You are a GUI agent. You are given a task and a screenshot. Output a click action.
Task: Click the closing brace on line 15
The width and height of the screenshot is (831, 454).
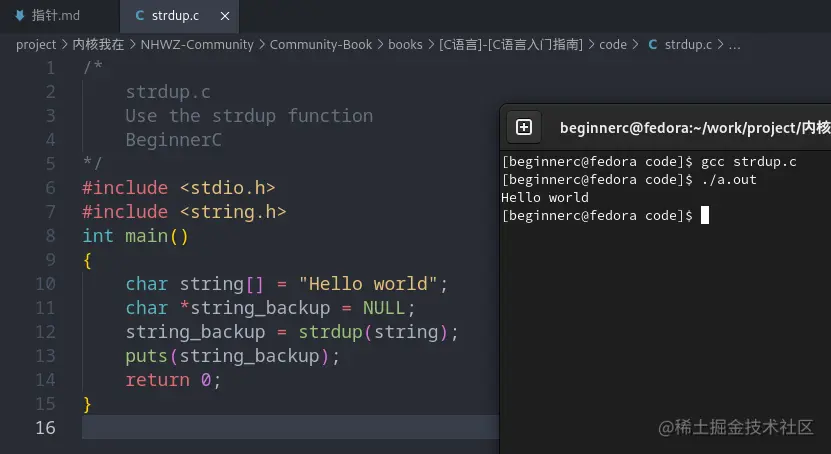[x=87, y=404]
